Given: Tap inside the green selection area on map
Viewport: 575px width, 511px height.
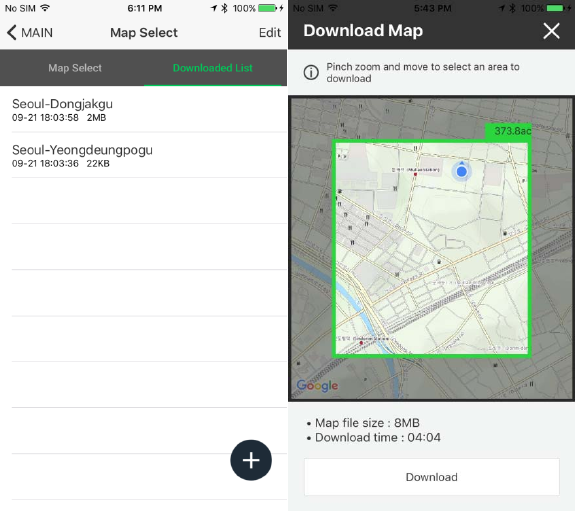Looking at the screenshot, I should tap(432, 249).
